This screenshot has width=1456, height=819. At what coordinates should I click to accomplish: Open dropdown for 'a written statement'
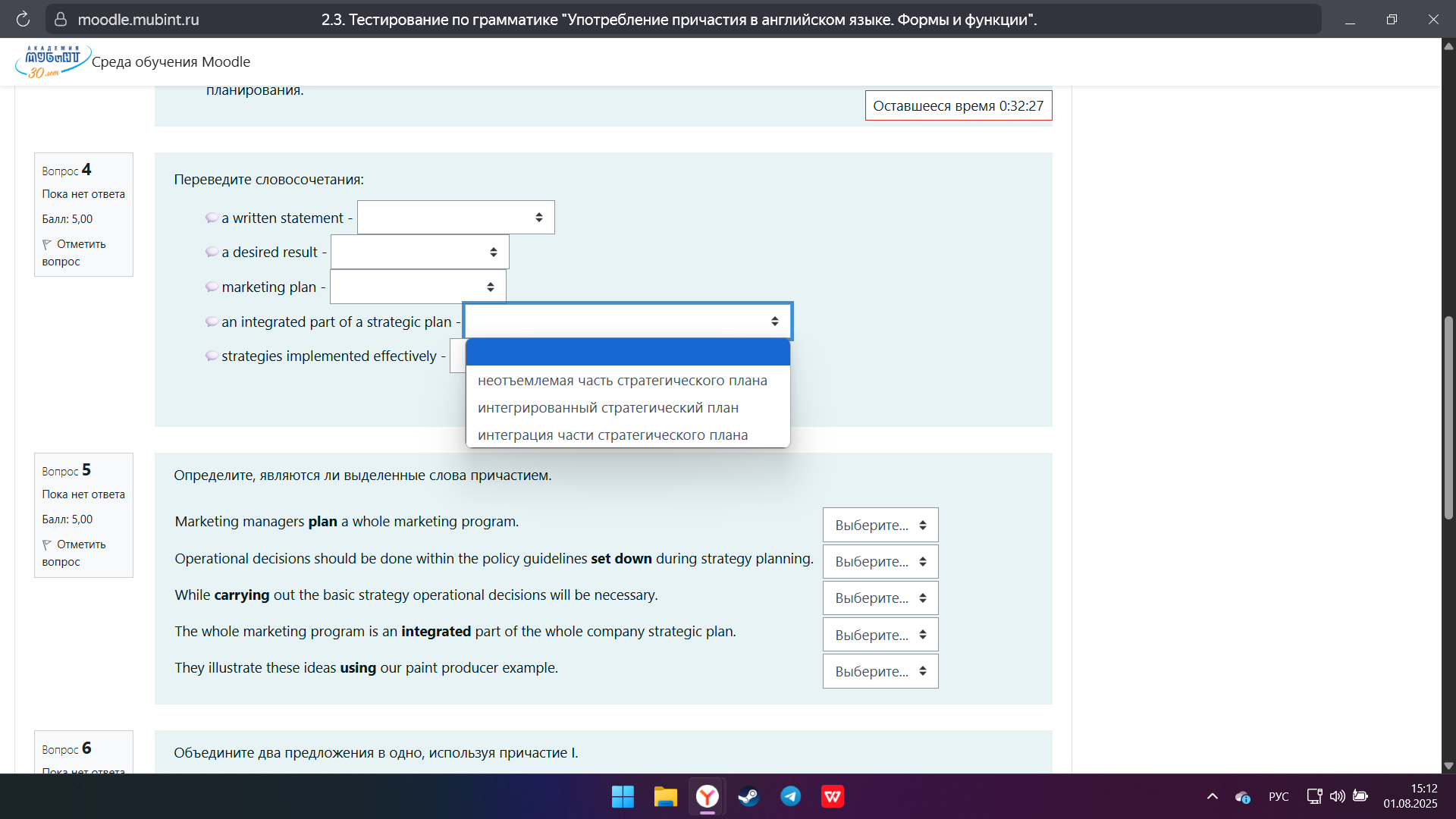[456, 218]
